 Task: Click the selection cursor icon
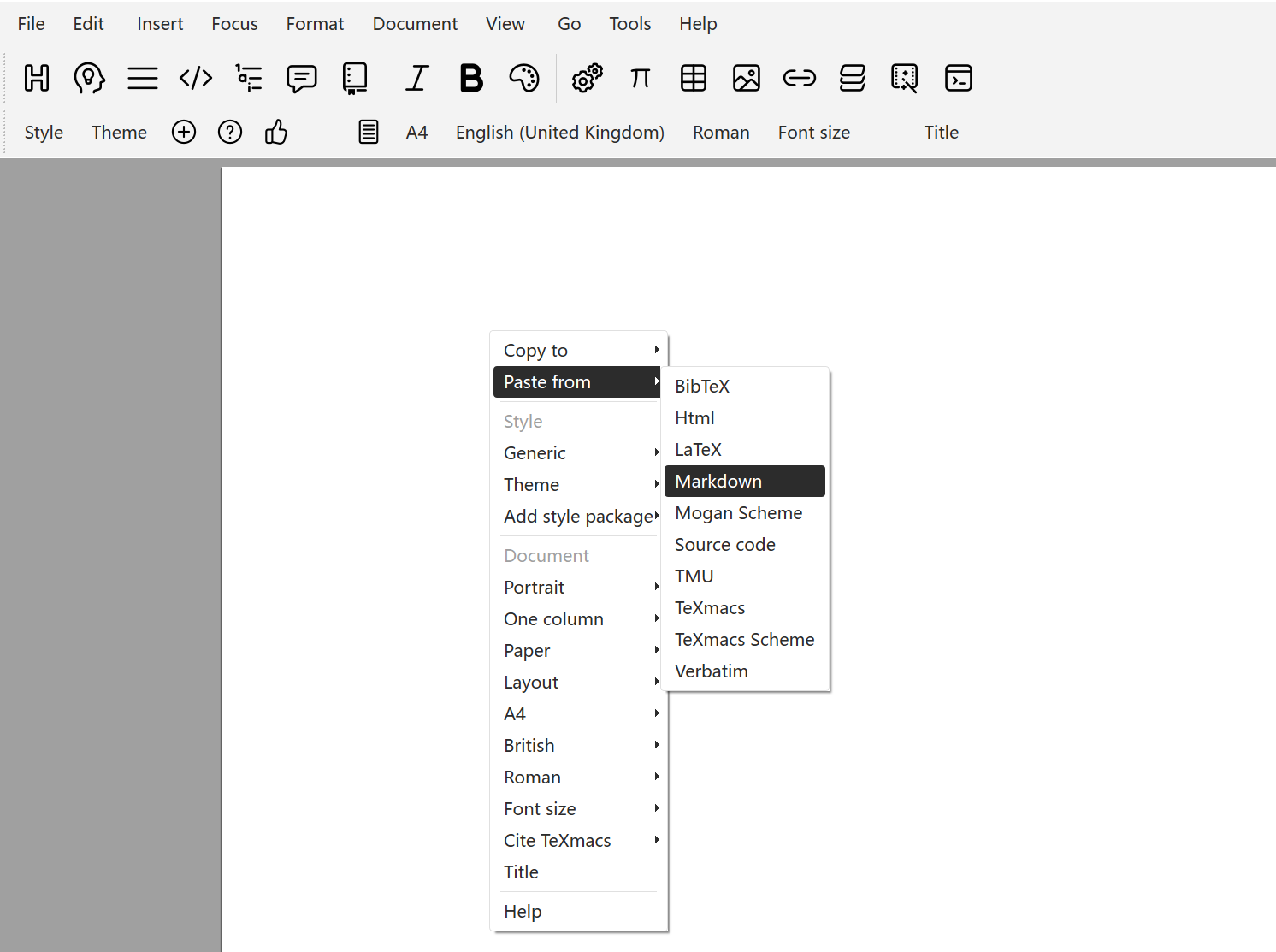(905, 78)
